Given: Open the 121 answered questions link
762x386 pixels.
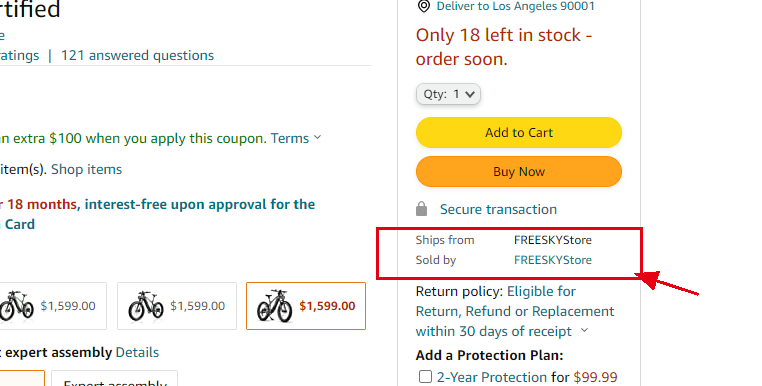Looking at the screenshot, I should coord(138,55).
